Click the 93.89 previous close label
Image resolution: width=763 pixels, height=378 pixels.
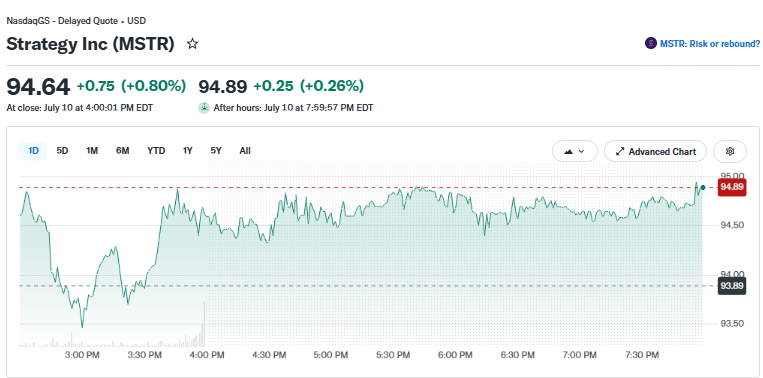[x=732, y=286]
